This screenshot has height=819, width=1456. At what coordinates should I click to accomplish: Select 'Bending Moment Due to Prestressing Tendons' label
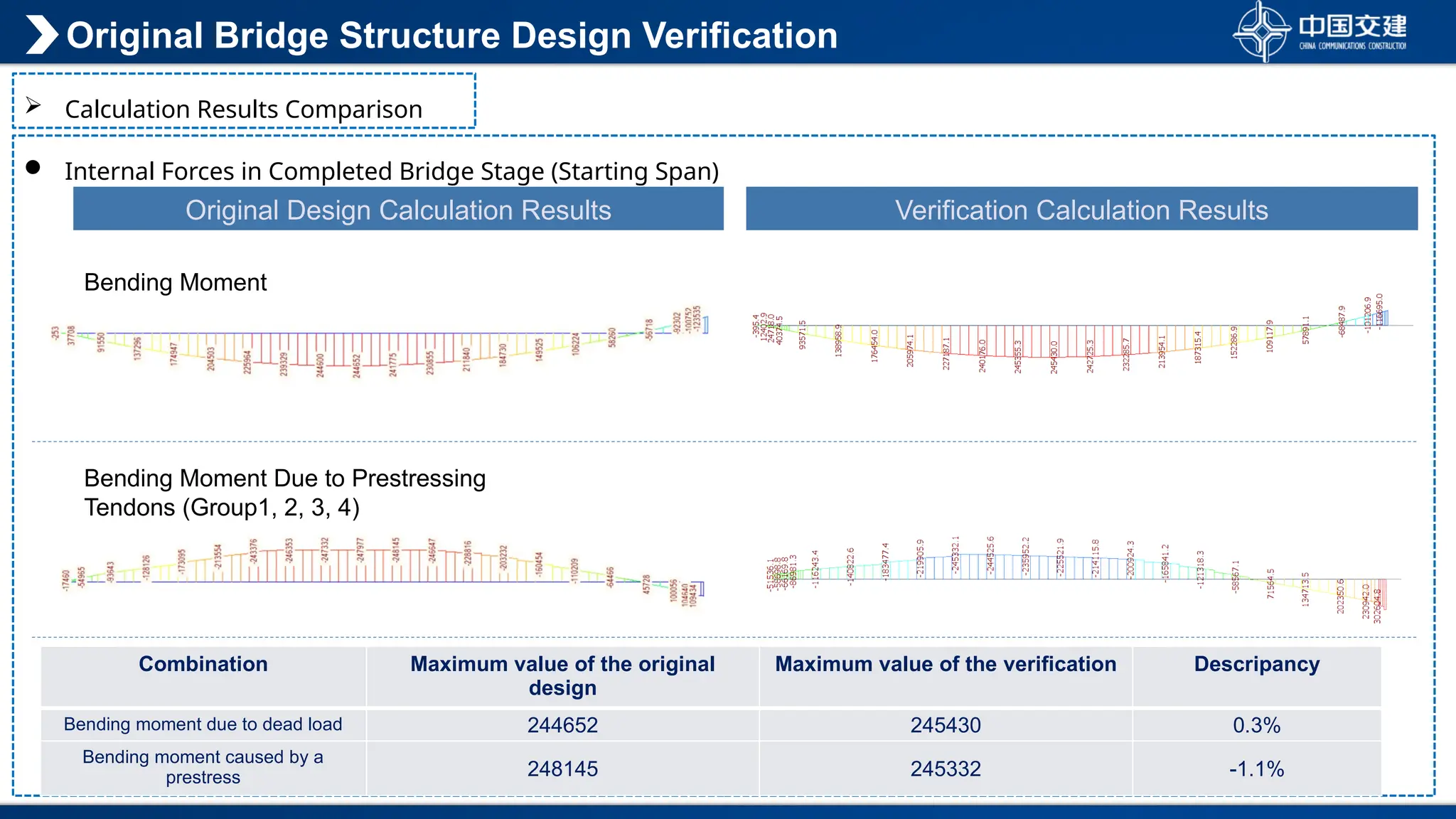pyautogui.click(x=284, y=493)
